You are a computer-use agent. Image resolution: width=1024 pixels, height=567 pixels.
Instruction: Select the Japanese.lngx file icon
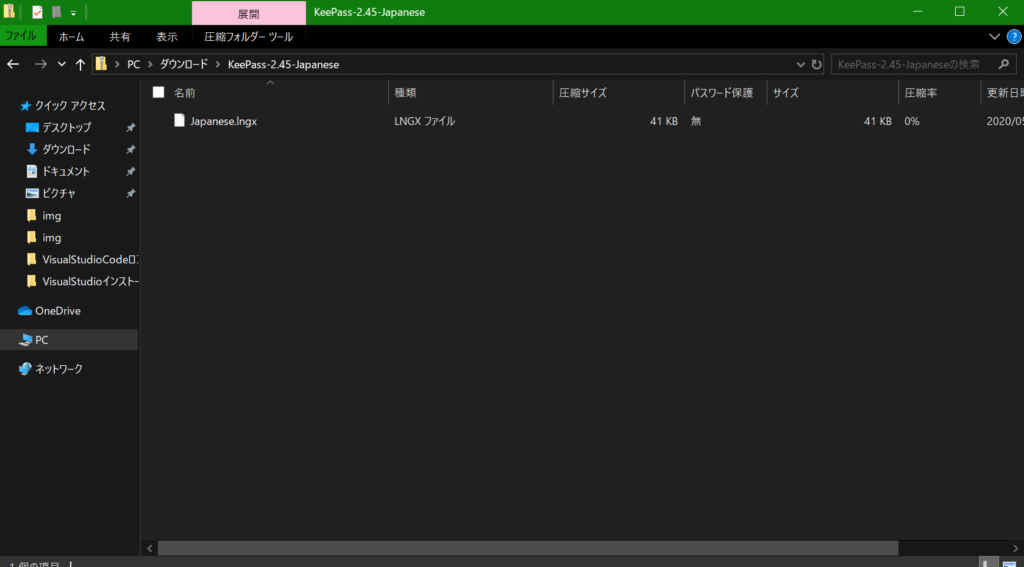coord(180,121)
